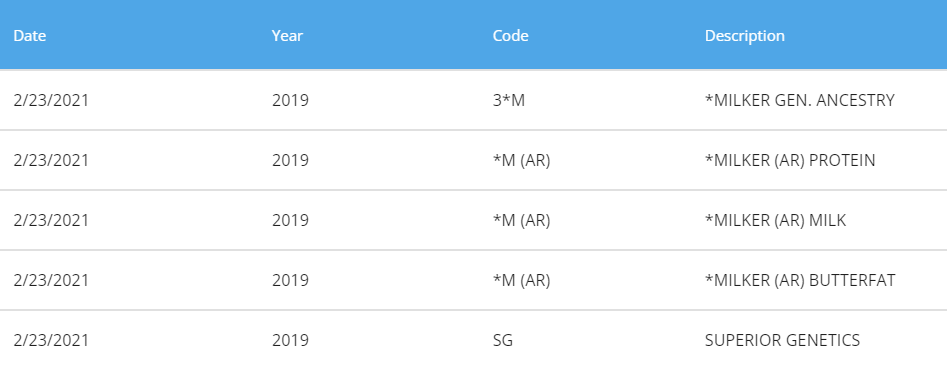Click the SUPERIOR GENETICS description
947x365 pixels.
click(782, 340)
